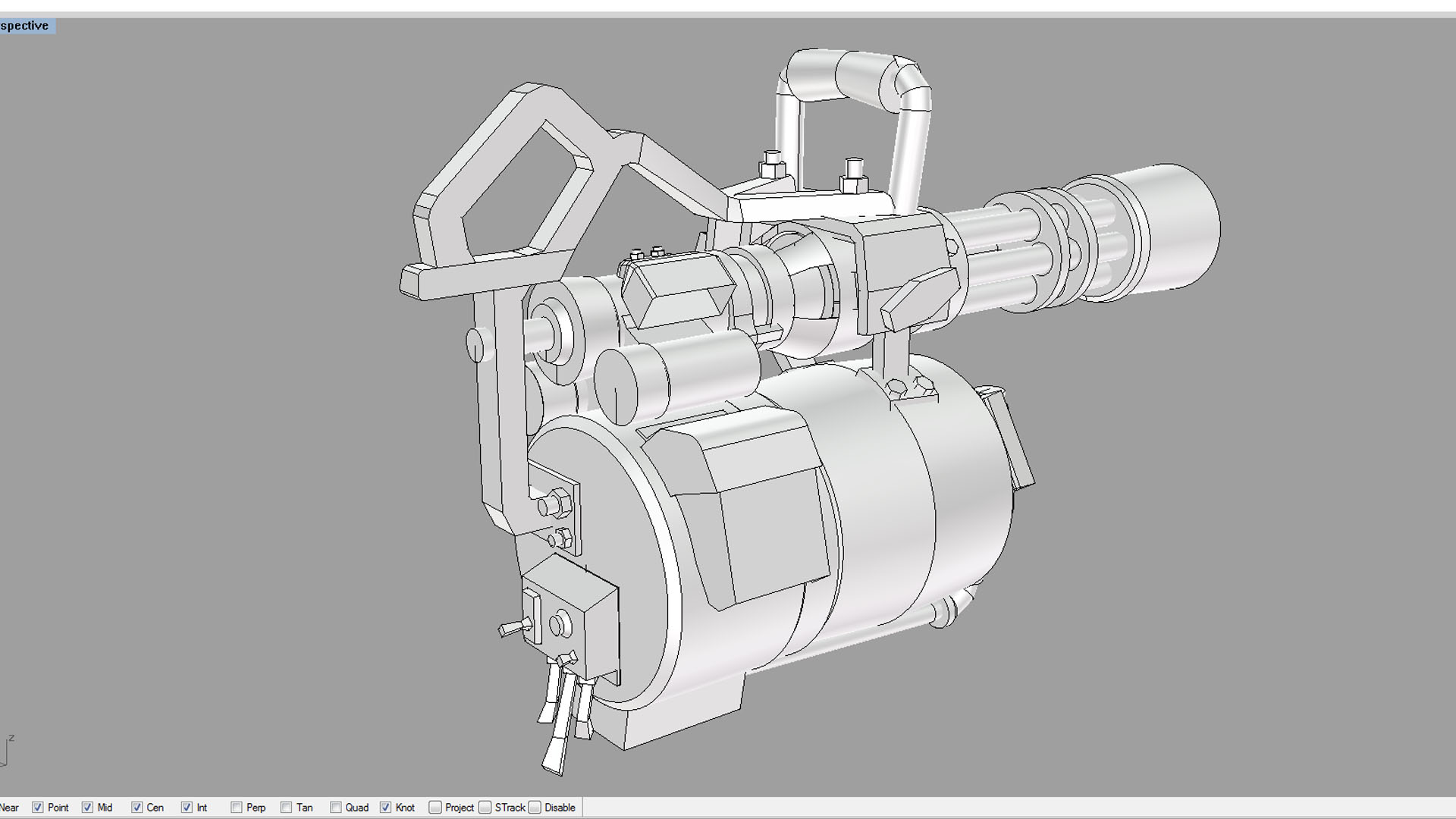1456x819 pixels.
Task: Turn on the Quad osnap
Action: [336, 808]
